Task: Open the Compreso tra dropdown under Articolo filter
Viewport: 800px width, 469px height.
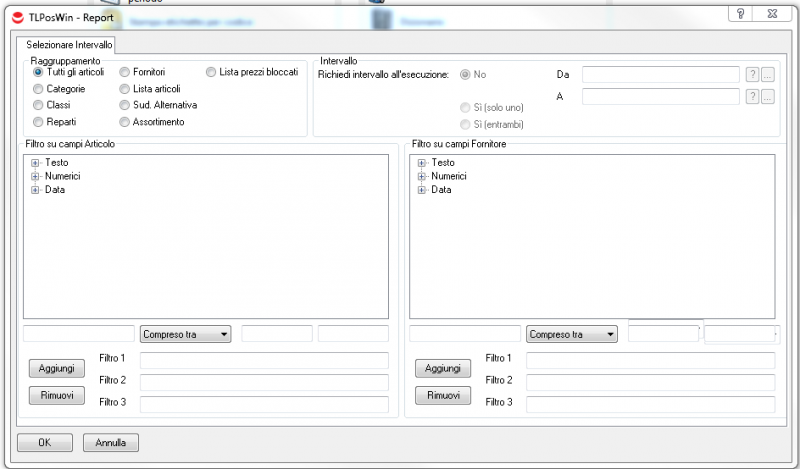Action: [186, 334]
